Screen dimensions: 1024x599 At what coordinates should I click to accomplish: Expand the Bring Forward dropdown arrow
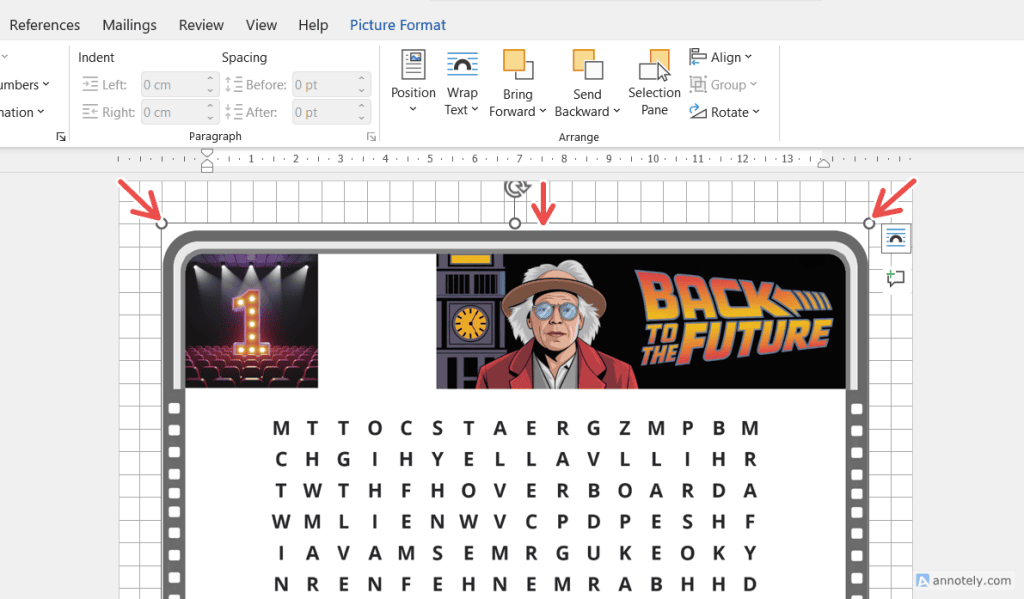pyautogui.click(x=542, y=111)
